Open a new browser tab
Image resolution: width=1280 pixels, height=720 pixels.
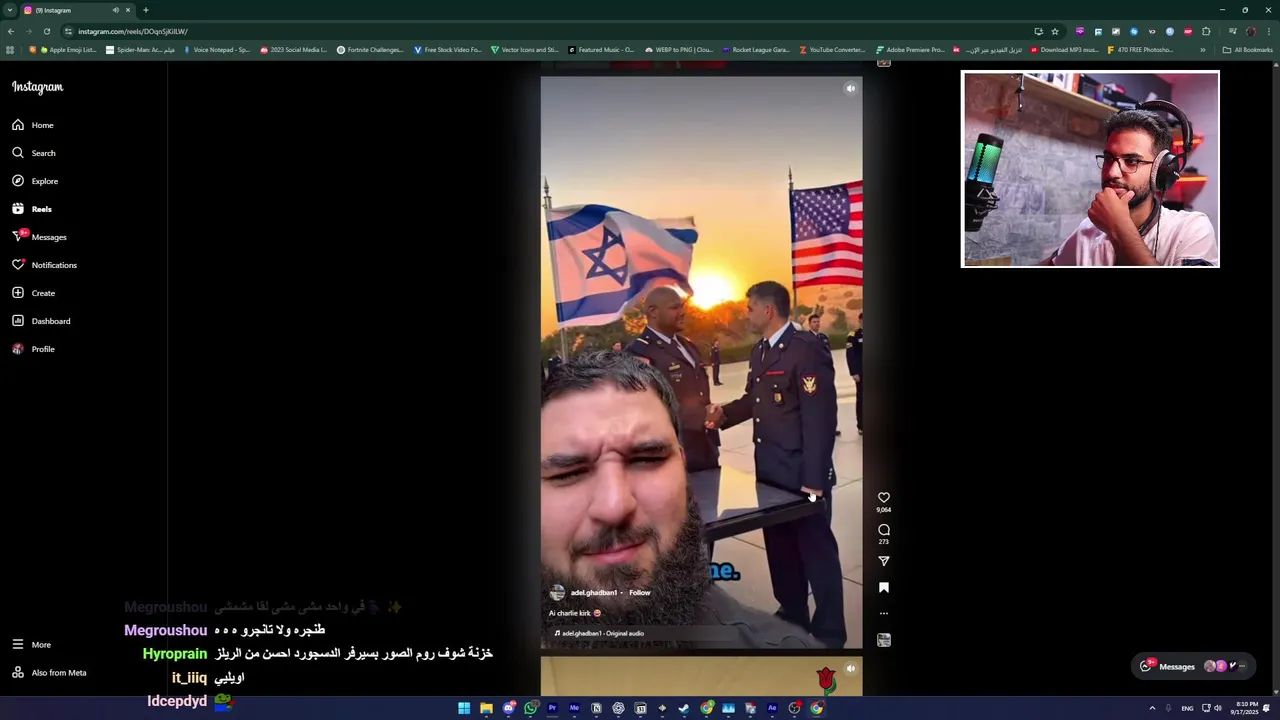145,10
